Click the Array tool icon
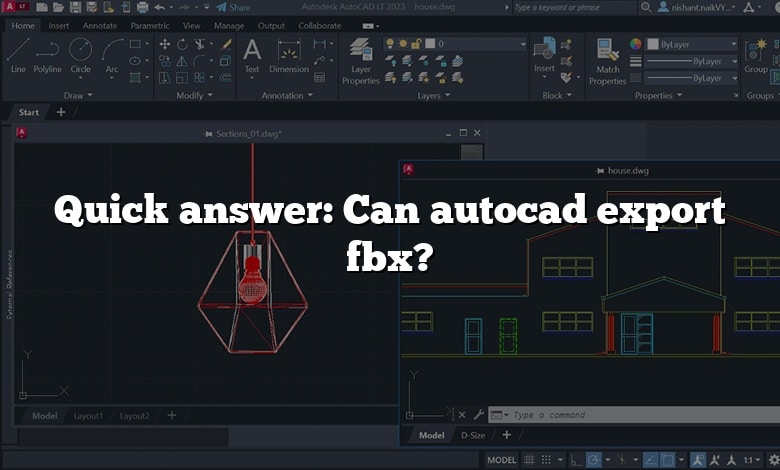780x470 pixels. tap(199, 78)
